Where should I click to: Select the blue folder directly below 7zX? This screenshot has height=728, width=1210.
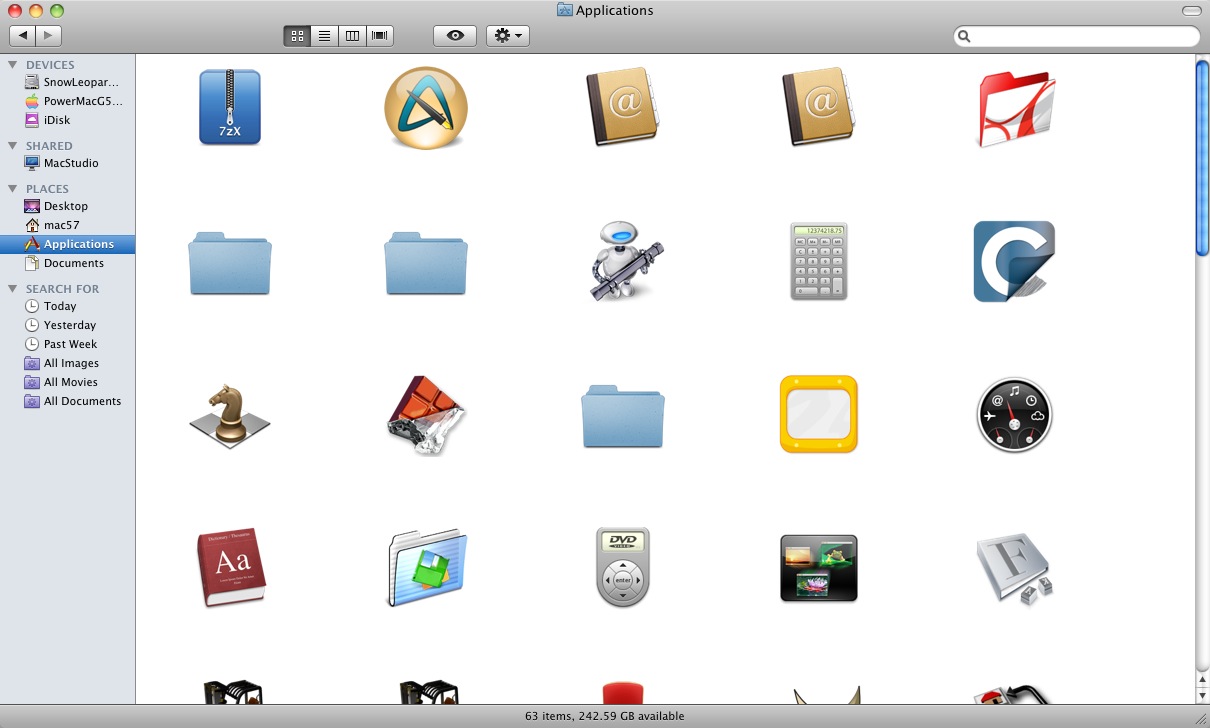coord(230,263)
